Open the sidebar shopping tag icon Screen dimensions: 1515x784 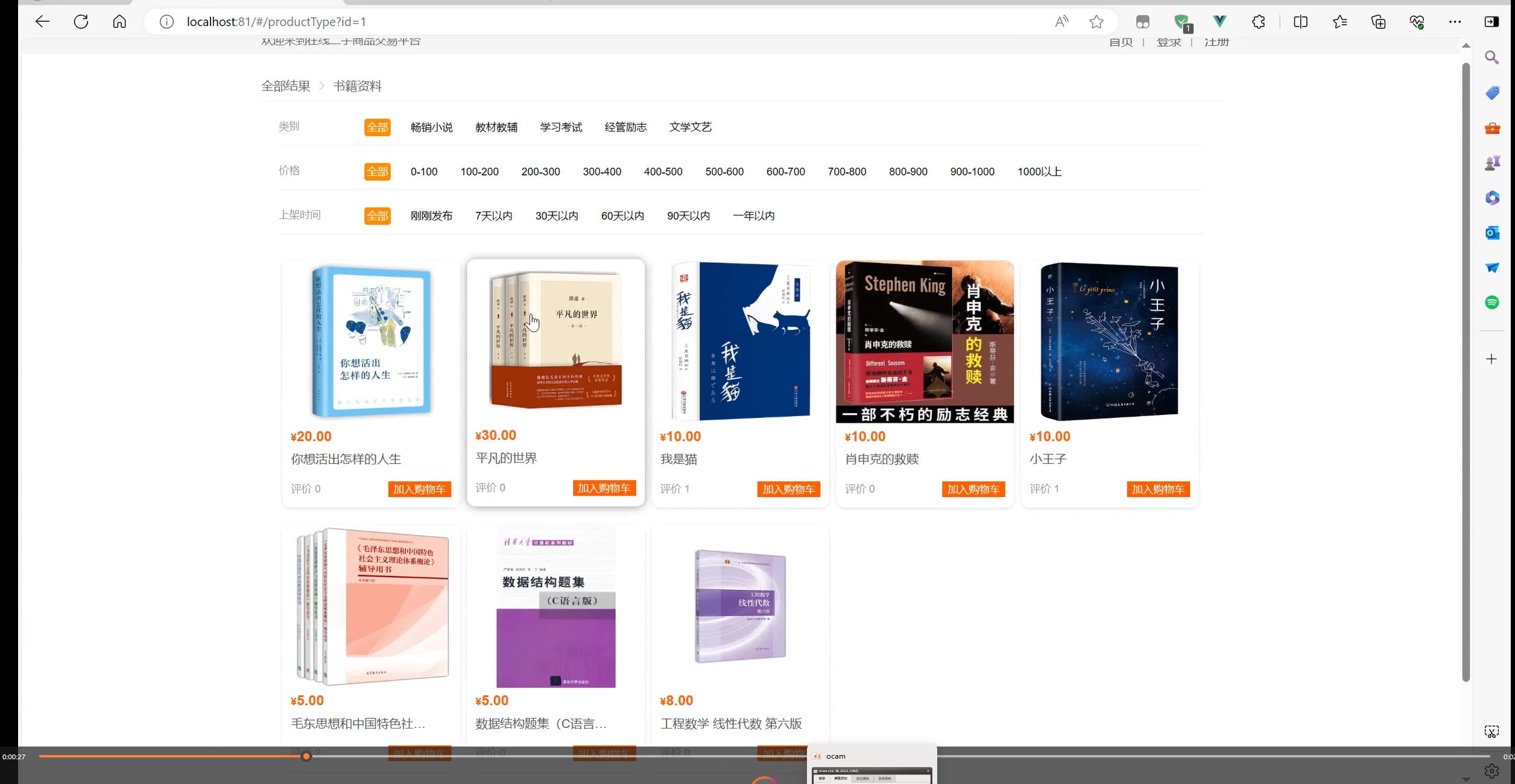[1492, 93]
